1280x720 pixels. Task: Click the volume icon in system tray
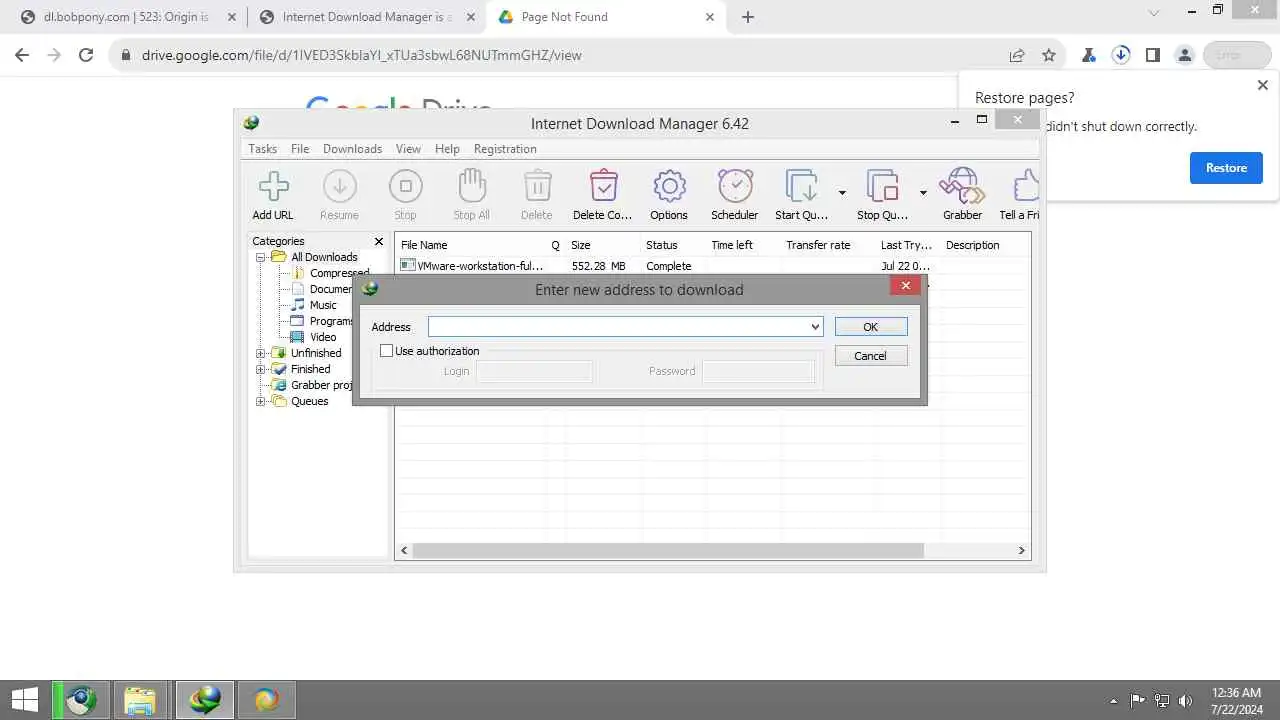tap(1186, 701)
